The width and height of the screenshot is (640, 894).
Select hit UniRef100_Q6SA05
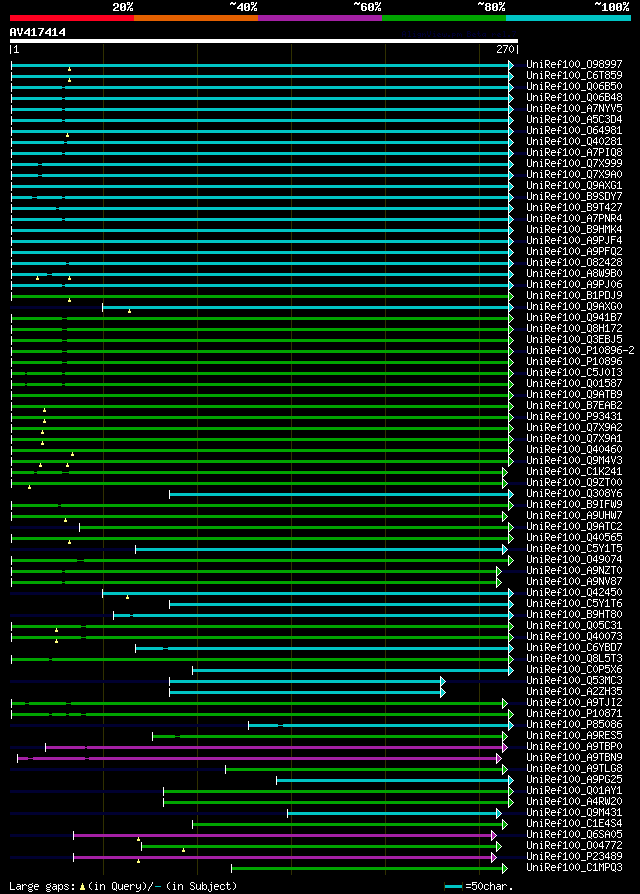574,834
